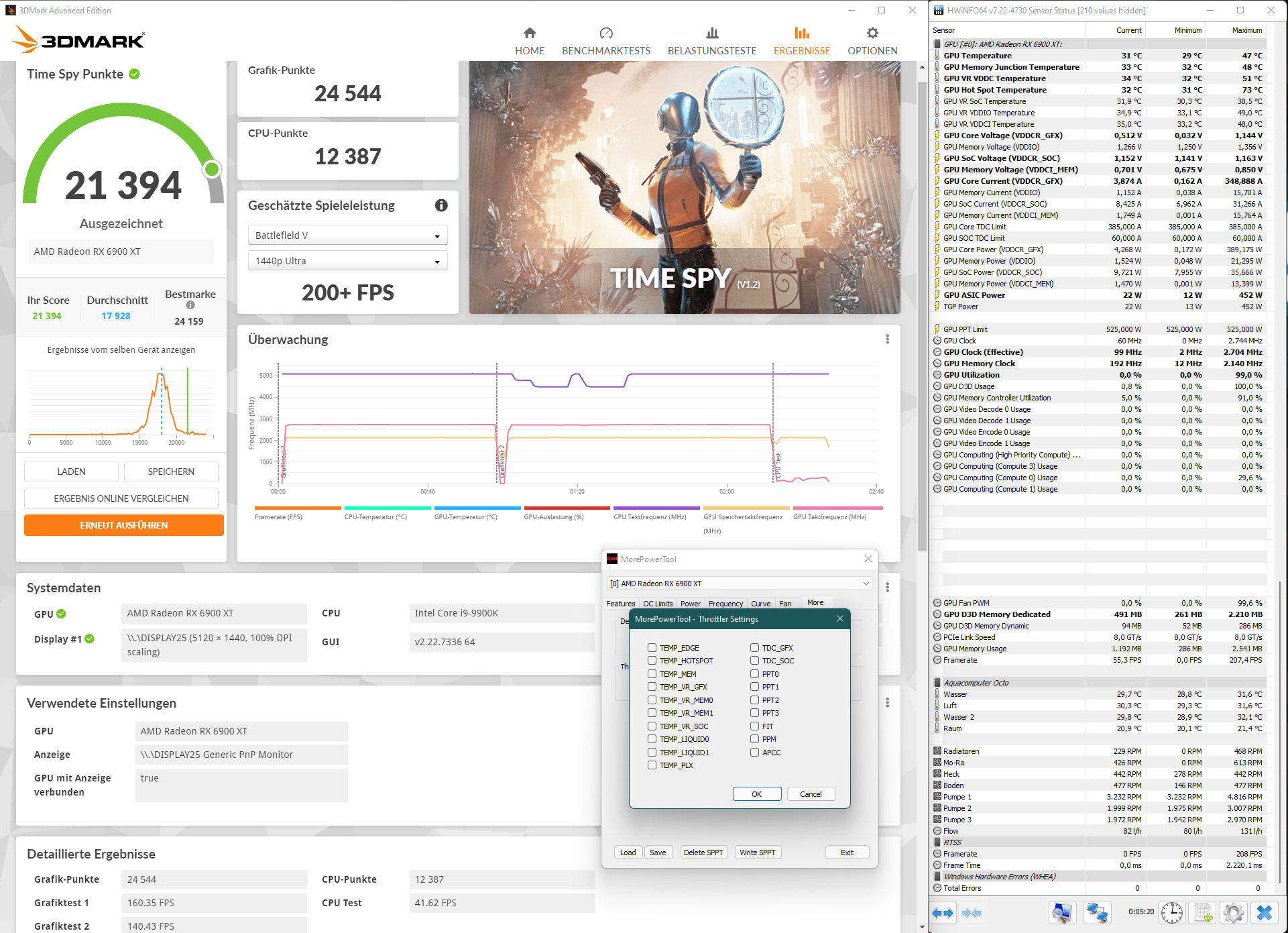Click ERGEBNIS ONLINE VERGLEICHEN
Image resolution: width=1288 pixels, height=933 pixels.
(121, 498)
